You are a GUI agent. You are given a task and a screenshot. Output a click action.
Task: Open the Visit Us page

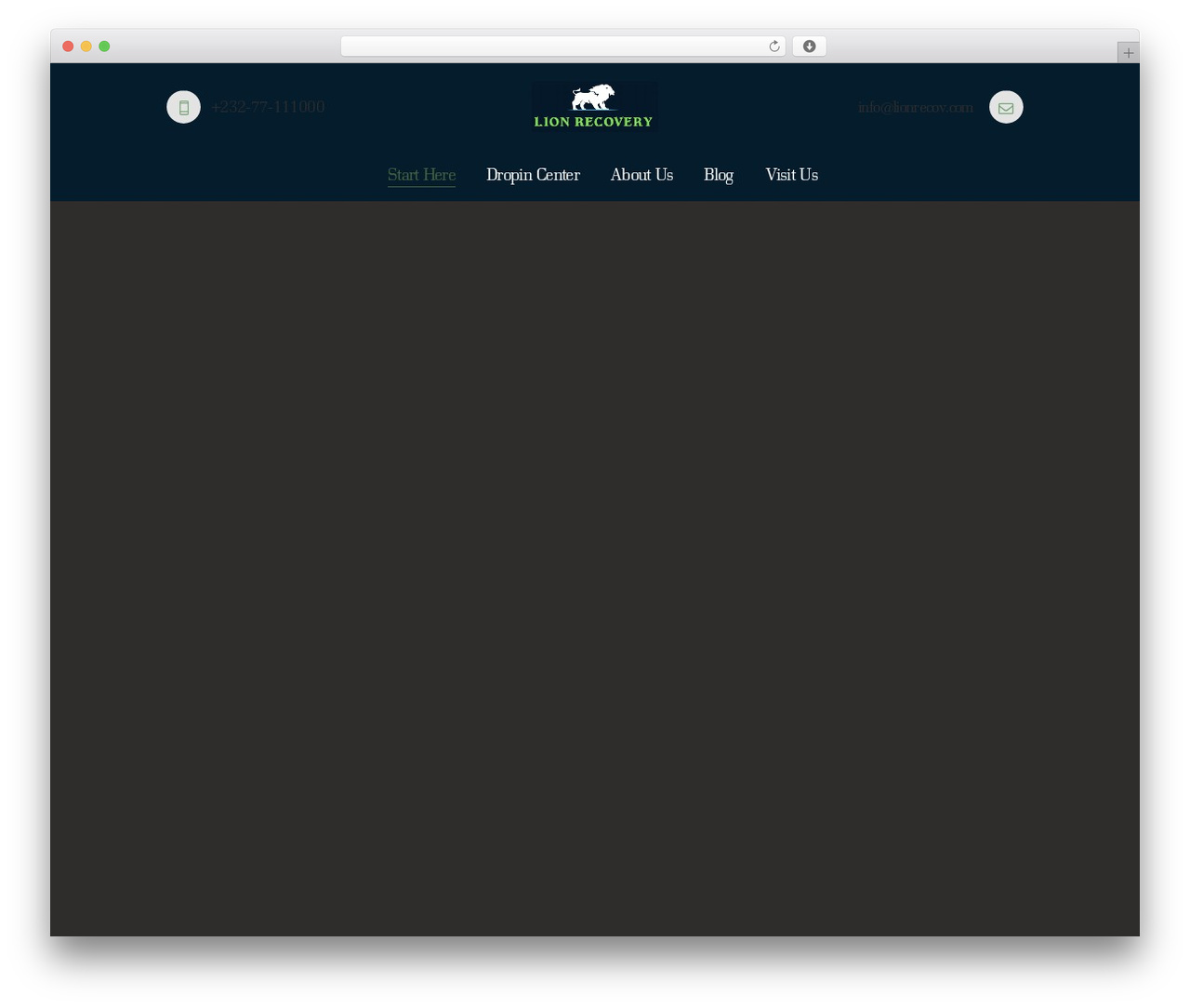coord(791,175)
